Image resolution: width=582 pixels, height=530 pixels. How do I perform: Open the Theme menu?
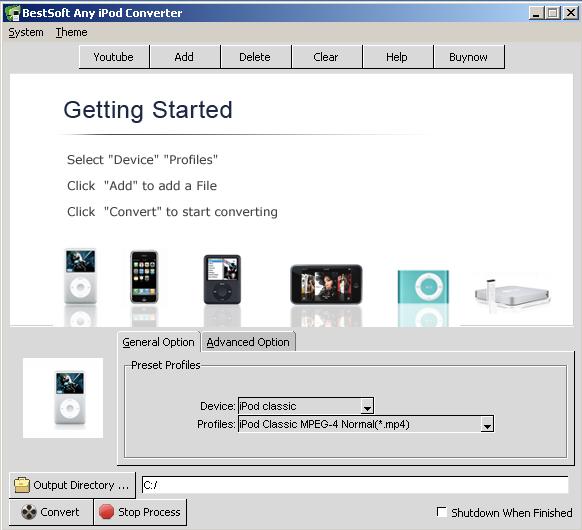tap(72, 33)
